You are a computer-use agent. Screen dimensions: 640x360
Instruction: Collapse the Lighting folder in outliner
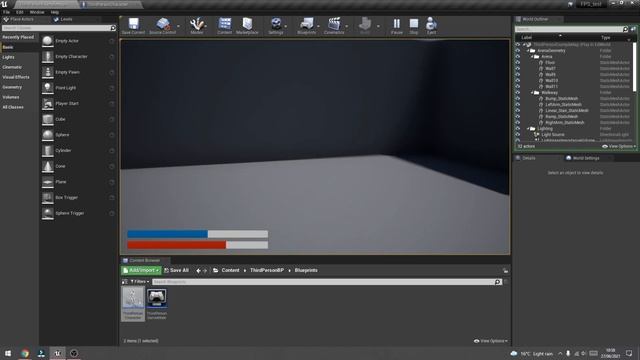(528, 129)
